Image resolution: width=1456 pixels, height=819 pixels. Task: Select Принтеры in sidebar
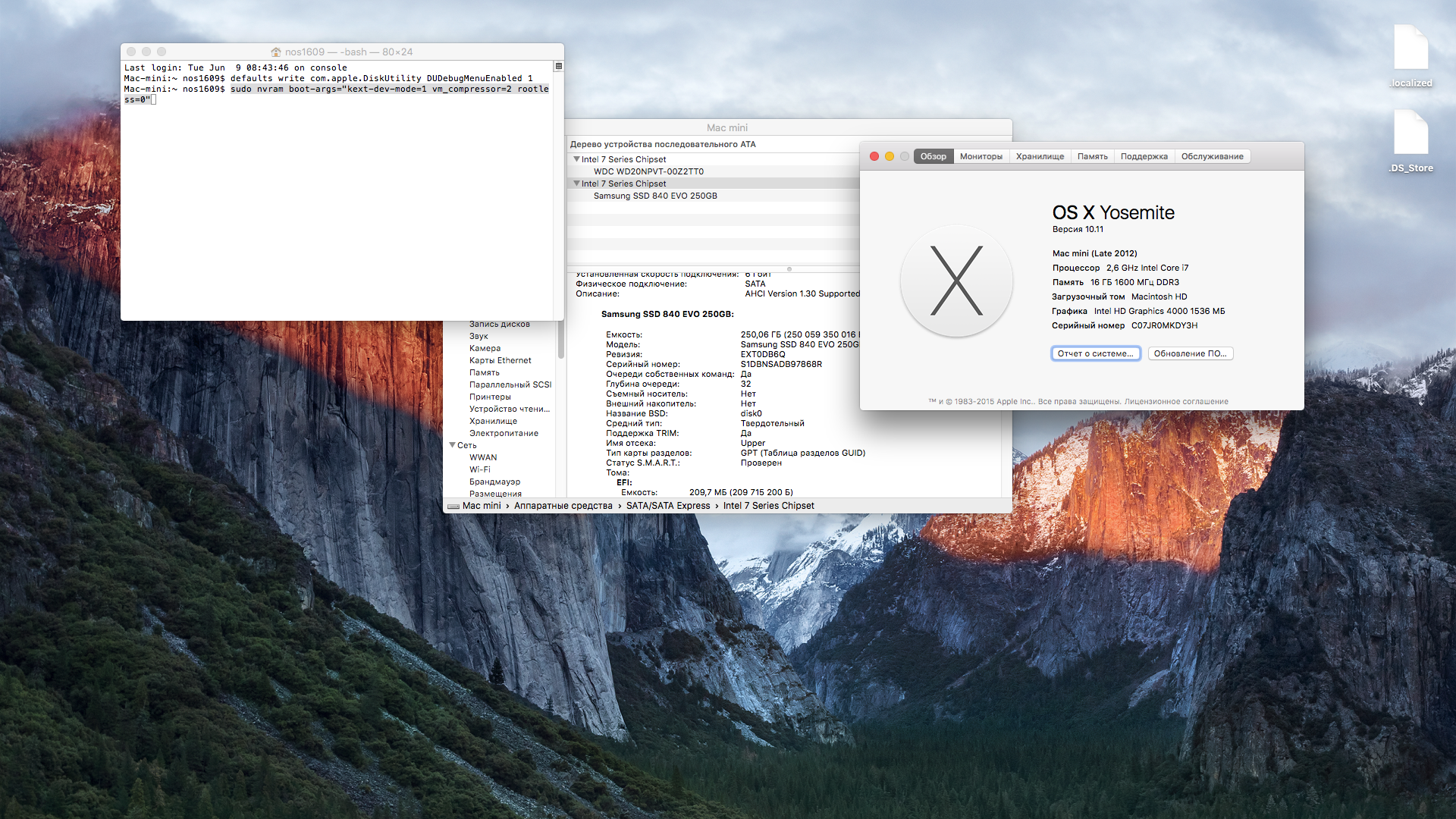click(x=490, y=397)
